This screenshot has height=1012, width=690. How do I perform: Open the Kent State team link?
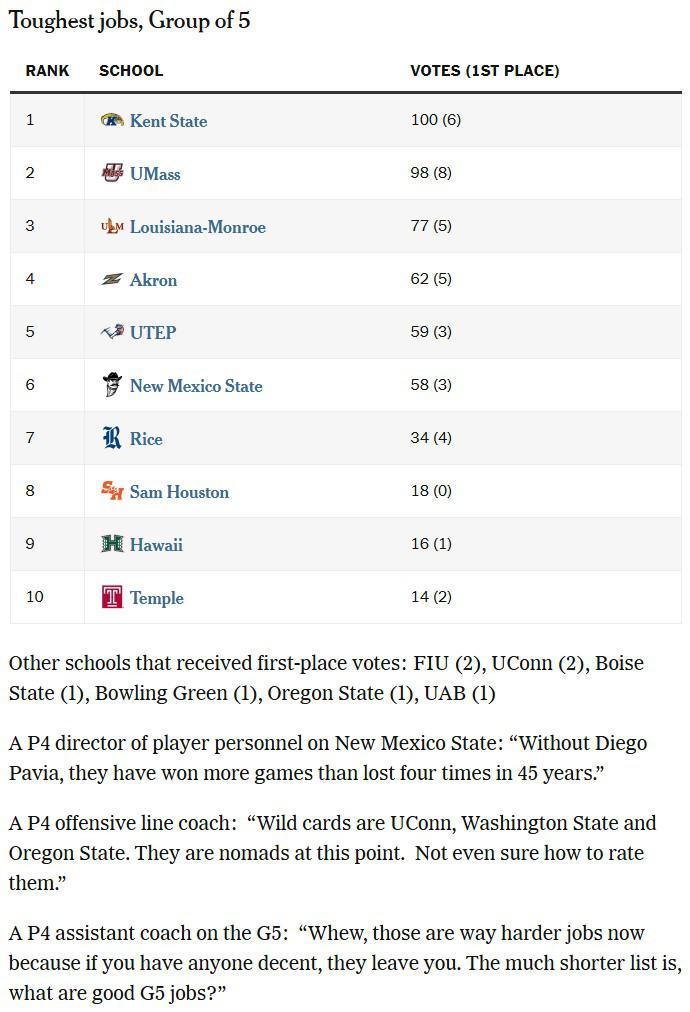(168, 121)
